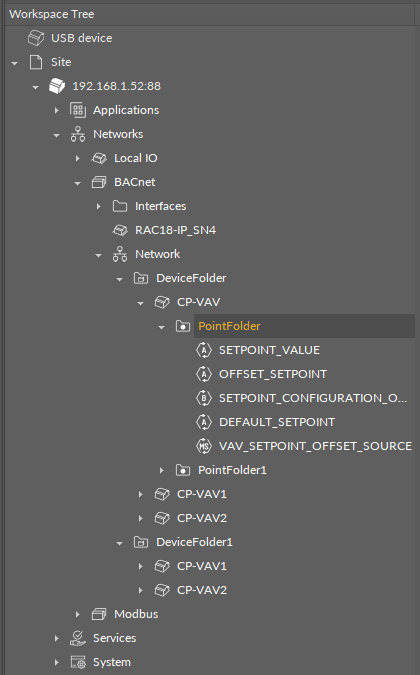Expand the PointFolder1 node

(x=162, y=470)
